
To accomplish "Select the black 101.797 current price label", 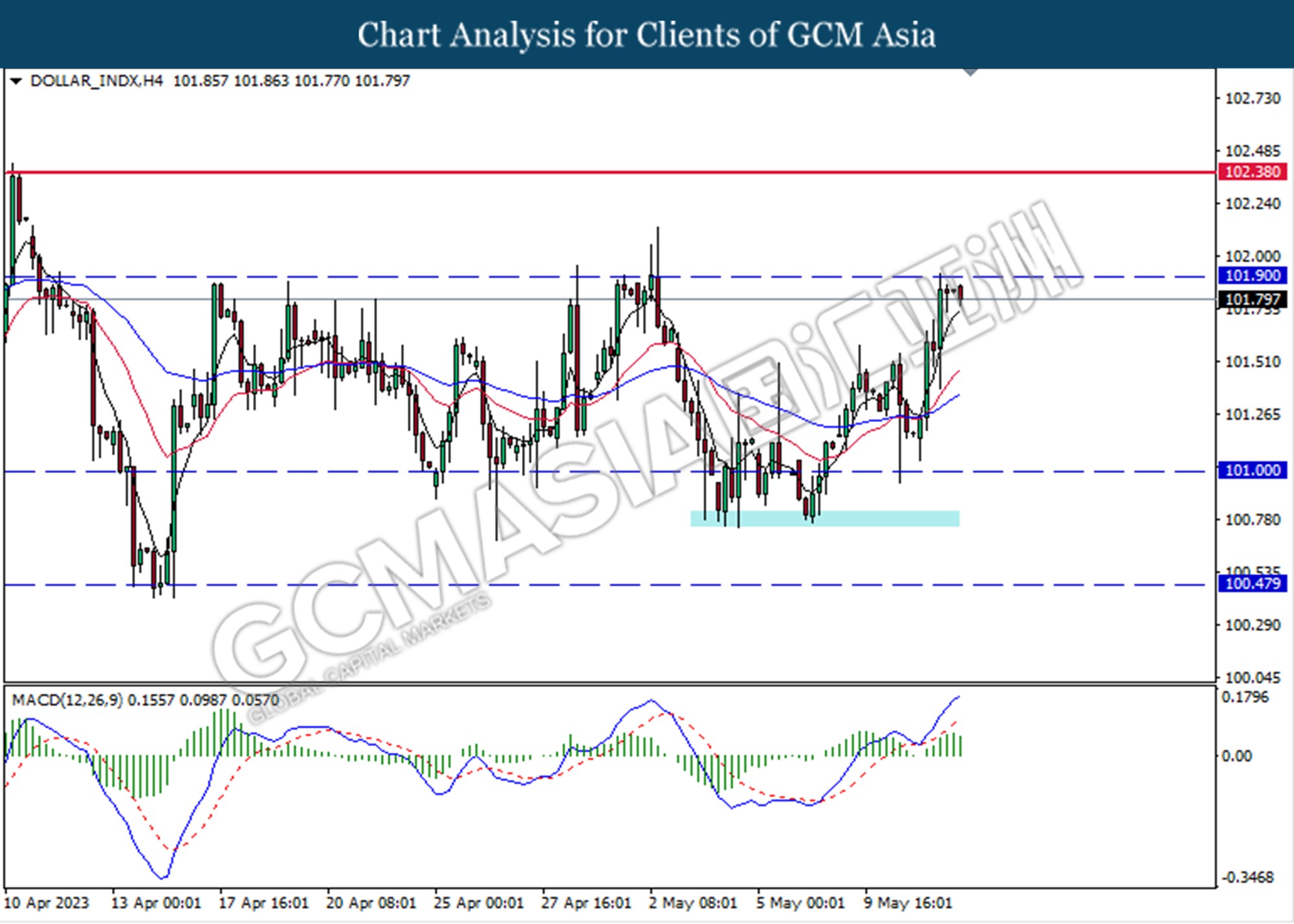I will click(1253, 300).
